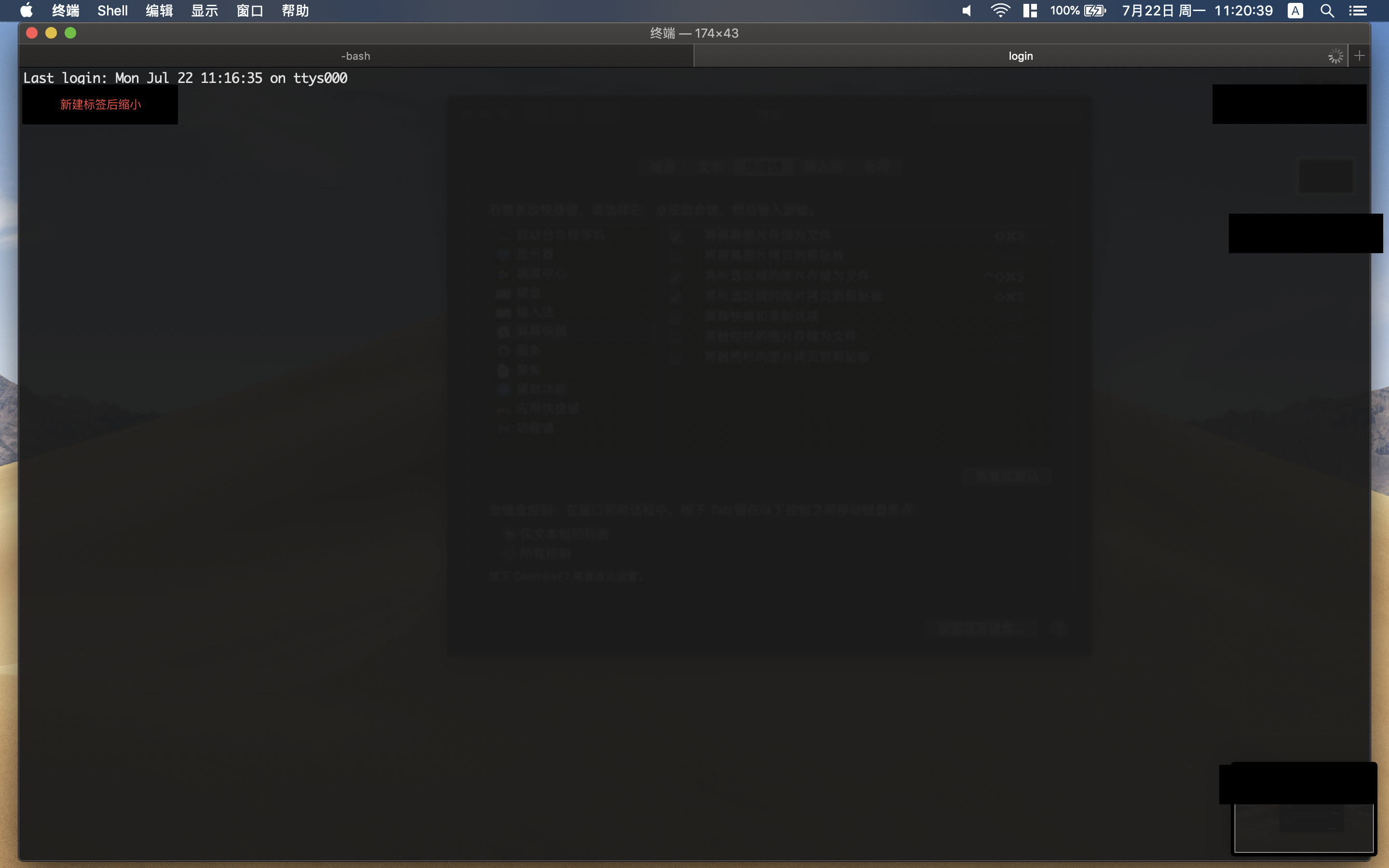
Task: Open Spotlight search magnifier
Action: 1327,10
